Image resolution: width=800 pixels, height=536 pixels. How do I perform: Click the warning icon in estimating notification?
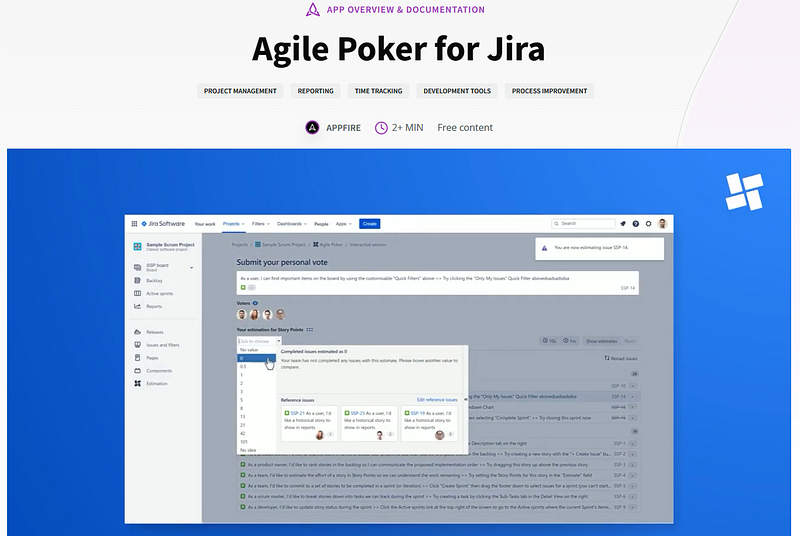coord(544,248)
